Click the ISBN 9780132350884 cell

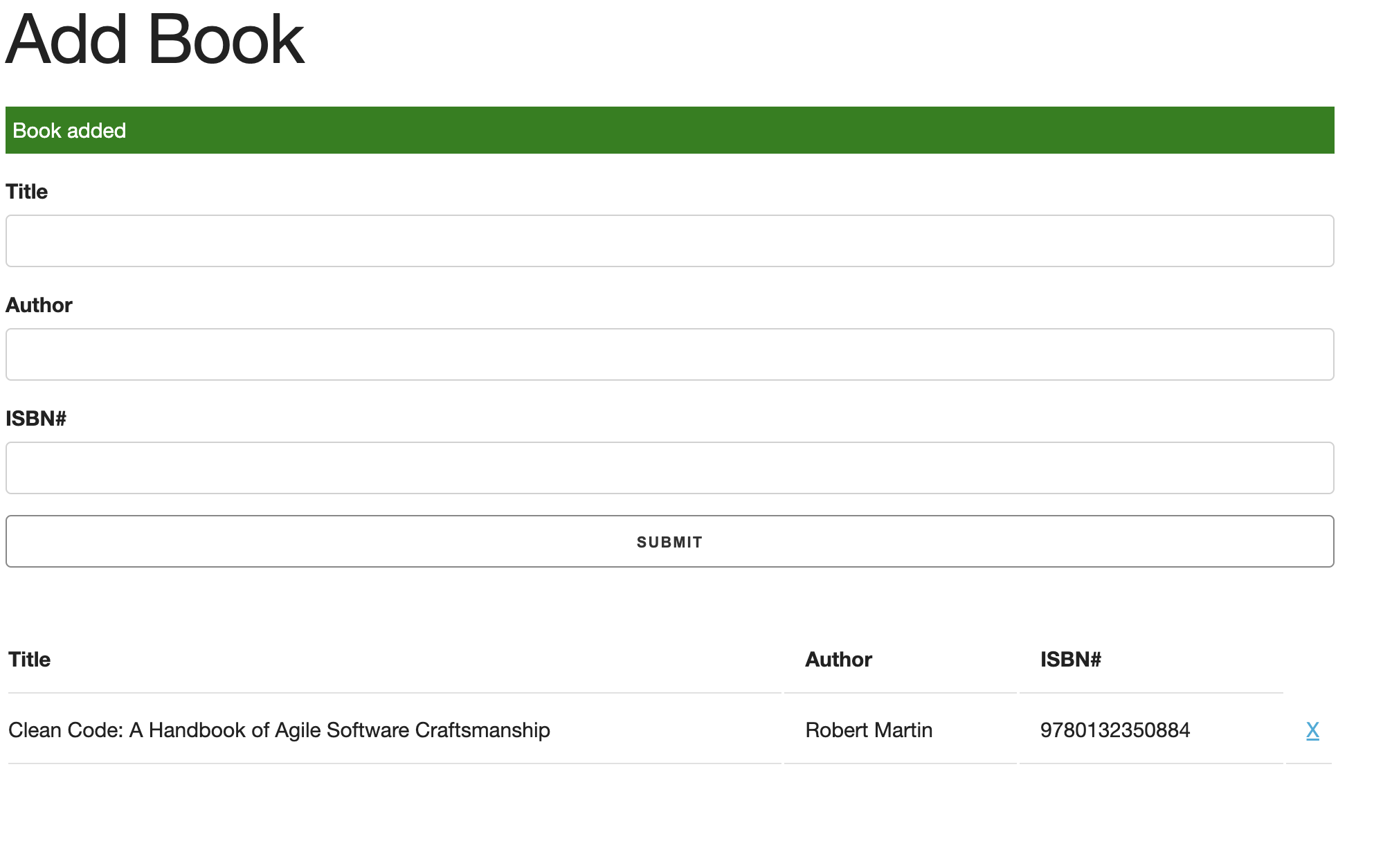(x=1115, y=730)
